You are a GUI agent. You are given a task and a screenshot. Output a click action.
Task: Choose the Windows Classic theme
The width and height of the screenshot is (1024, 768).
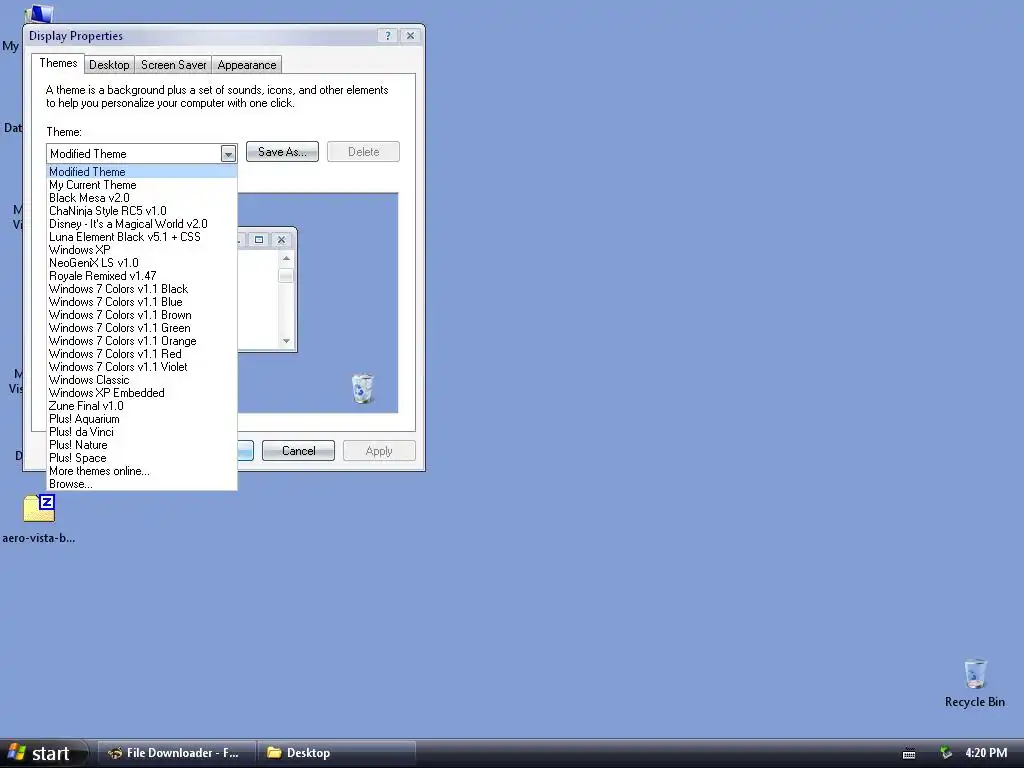click(x=142, y=380)
